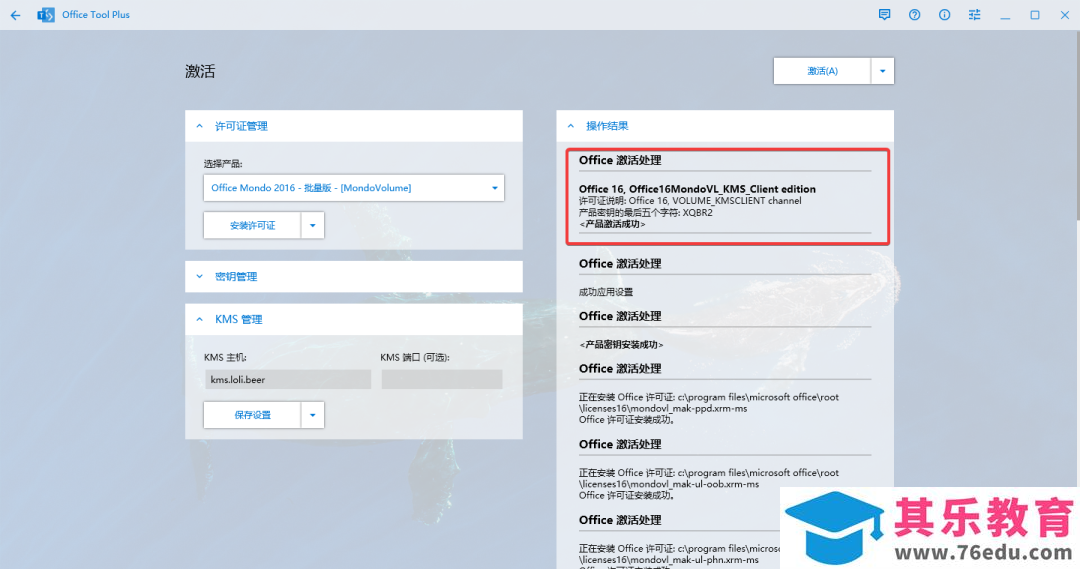Go back with the arrow icon
The width and height of the screenshot is (1080, 569).
(x=15, y=14)
